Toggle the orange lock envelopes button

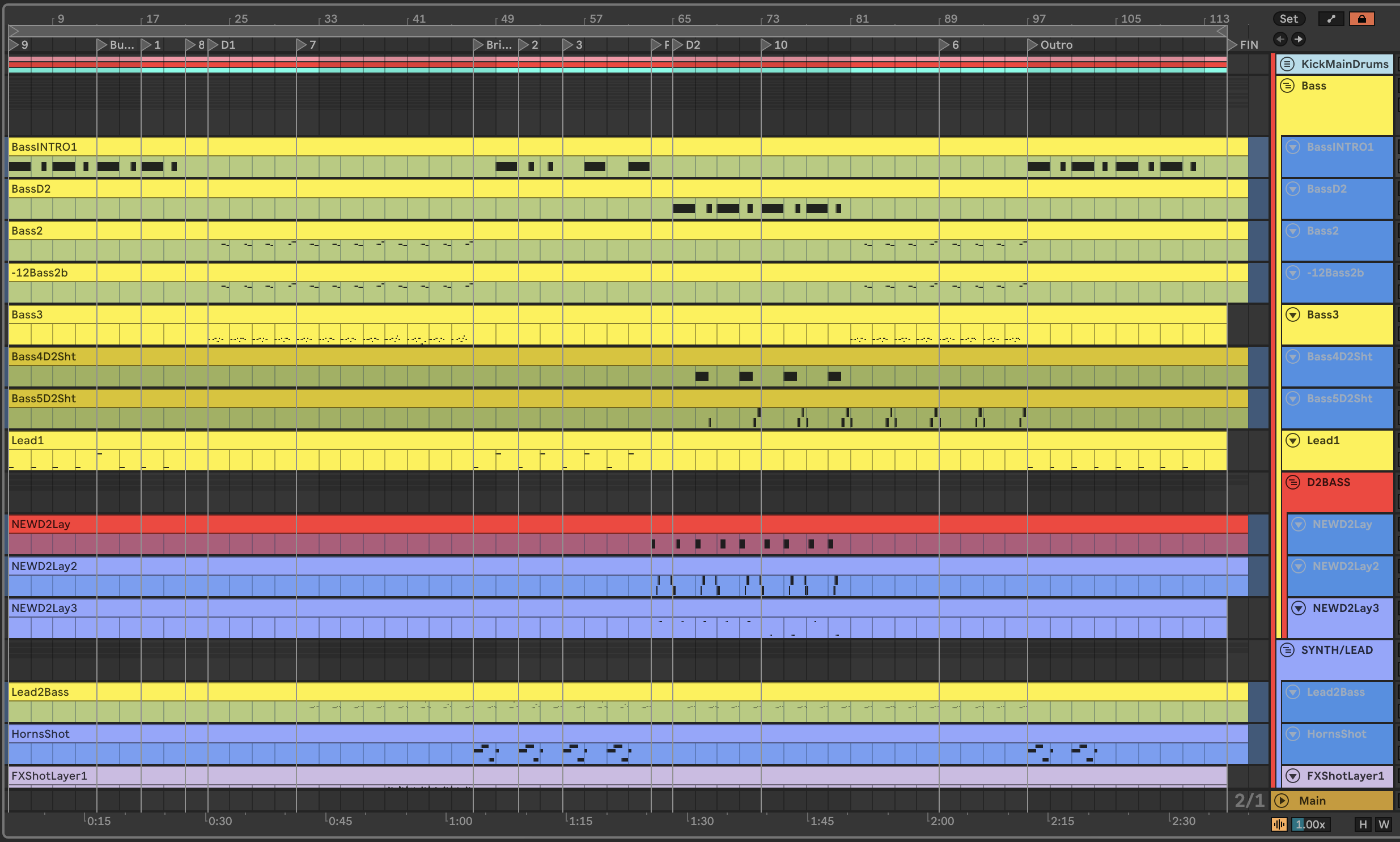coord(1361,19)
